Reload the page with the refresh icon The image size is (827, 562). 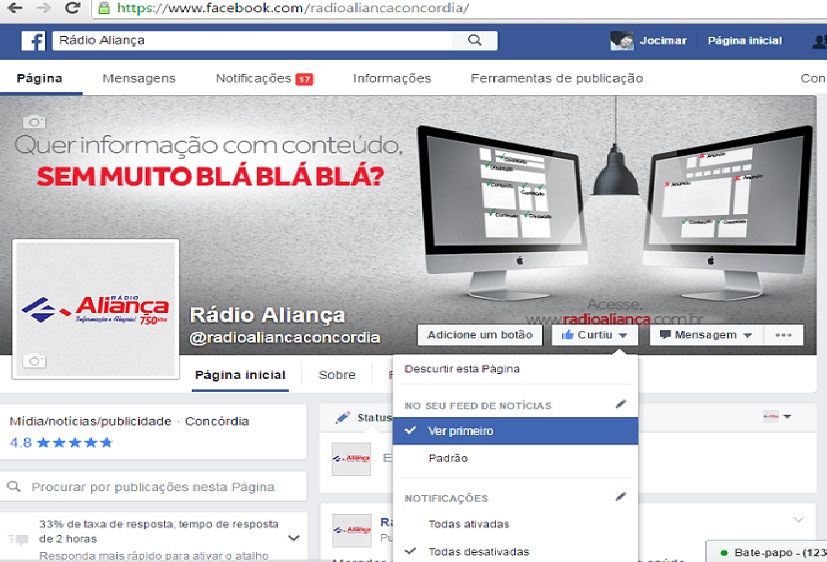click(72, 8)
